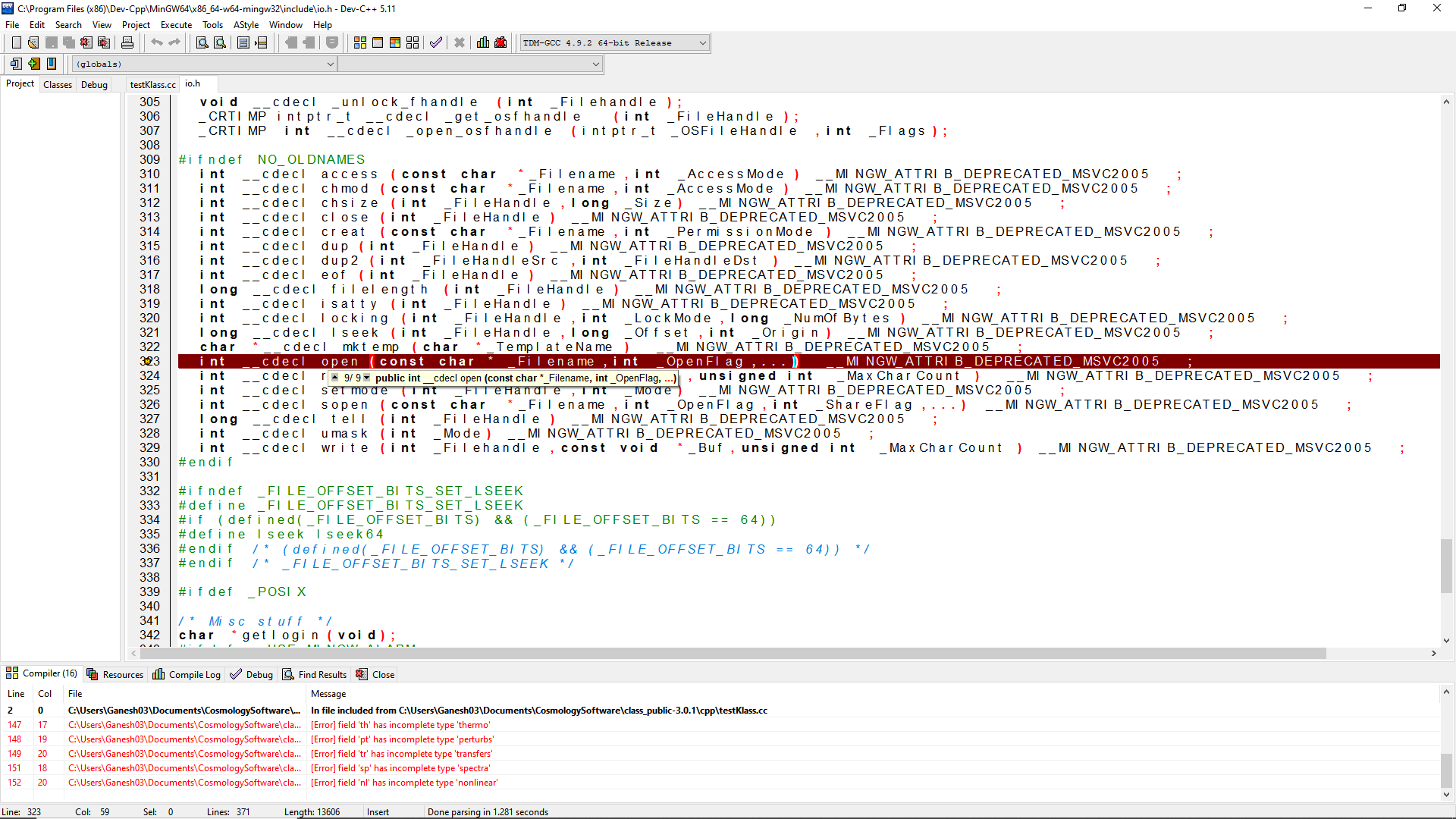This screenshot has height=819, width=1456.
Task: Click the Rebuild All toolbar icon
Action: tap(413, 42)
